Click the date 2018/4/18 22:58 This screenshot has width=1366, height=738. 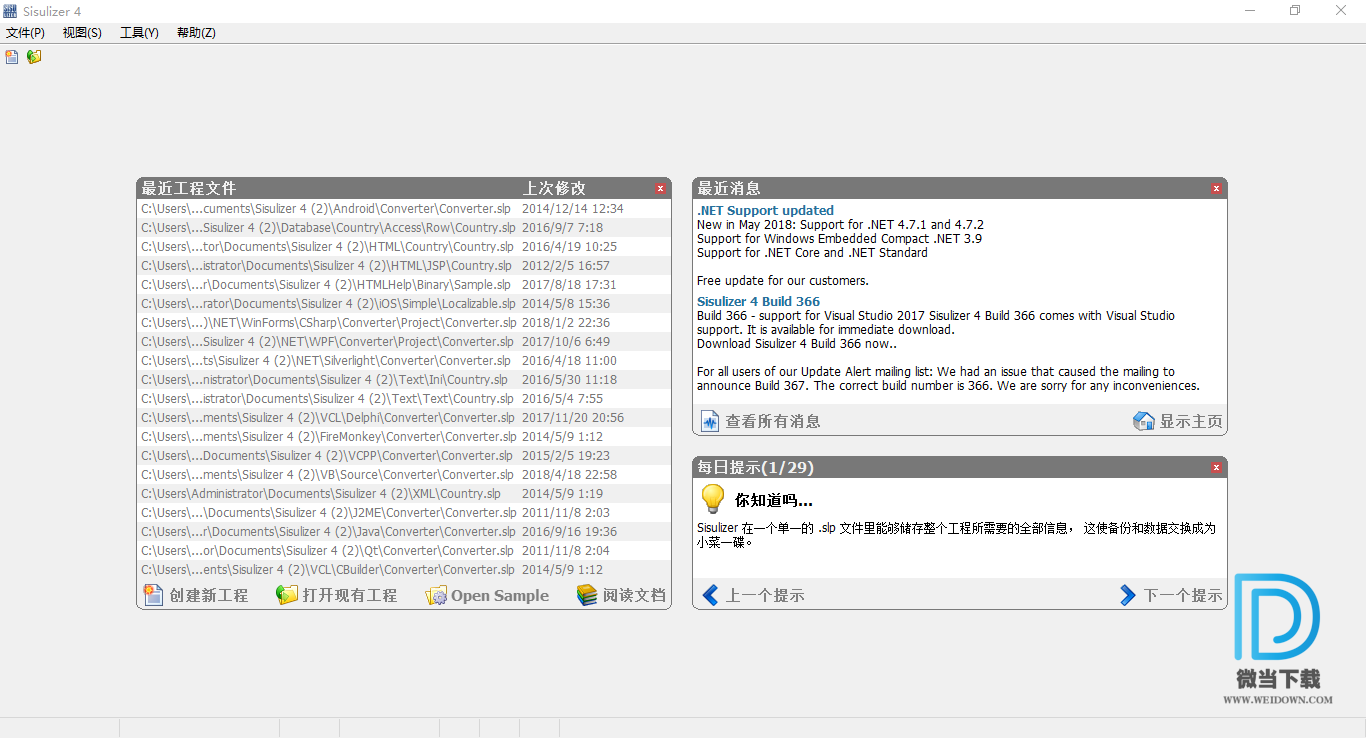click(570, 475)
